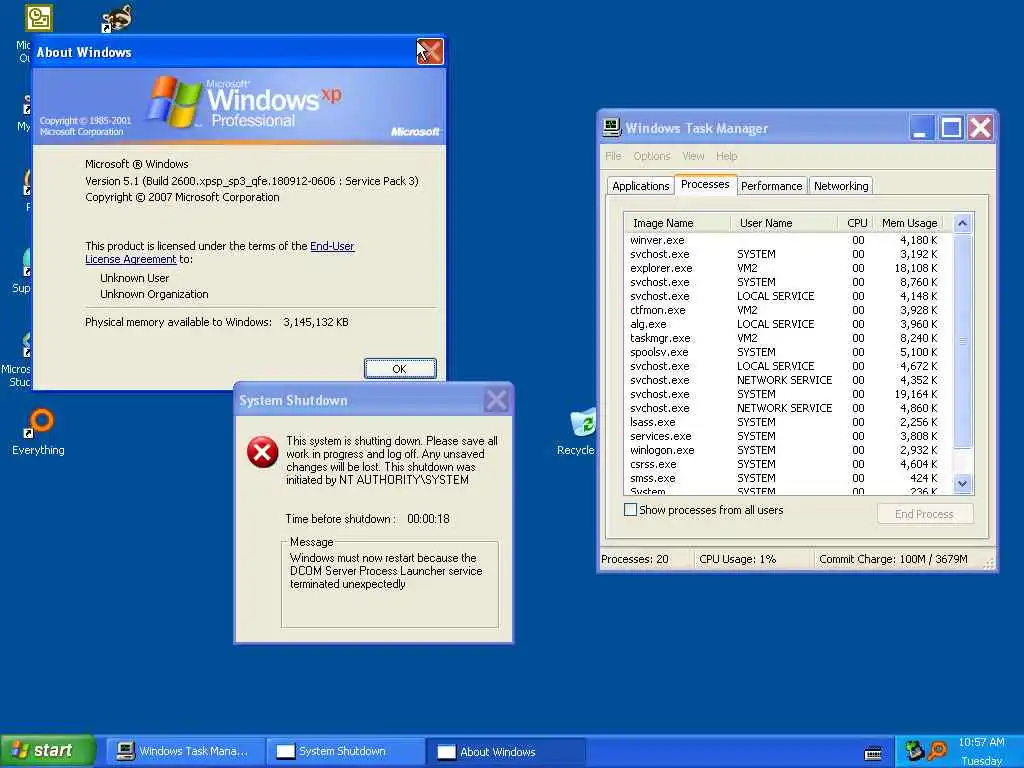This screenshot has width=1024, height=768.
Task: Select the smss.exe process row
Action: [x=788, y=479]
